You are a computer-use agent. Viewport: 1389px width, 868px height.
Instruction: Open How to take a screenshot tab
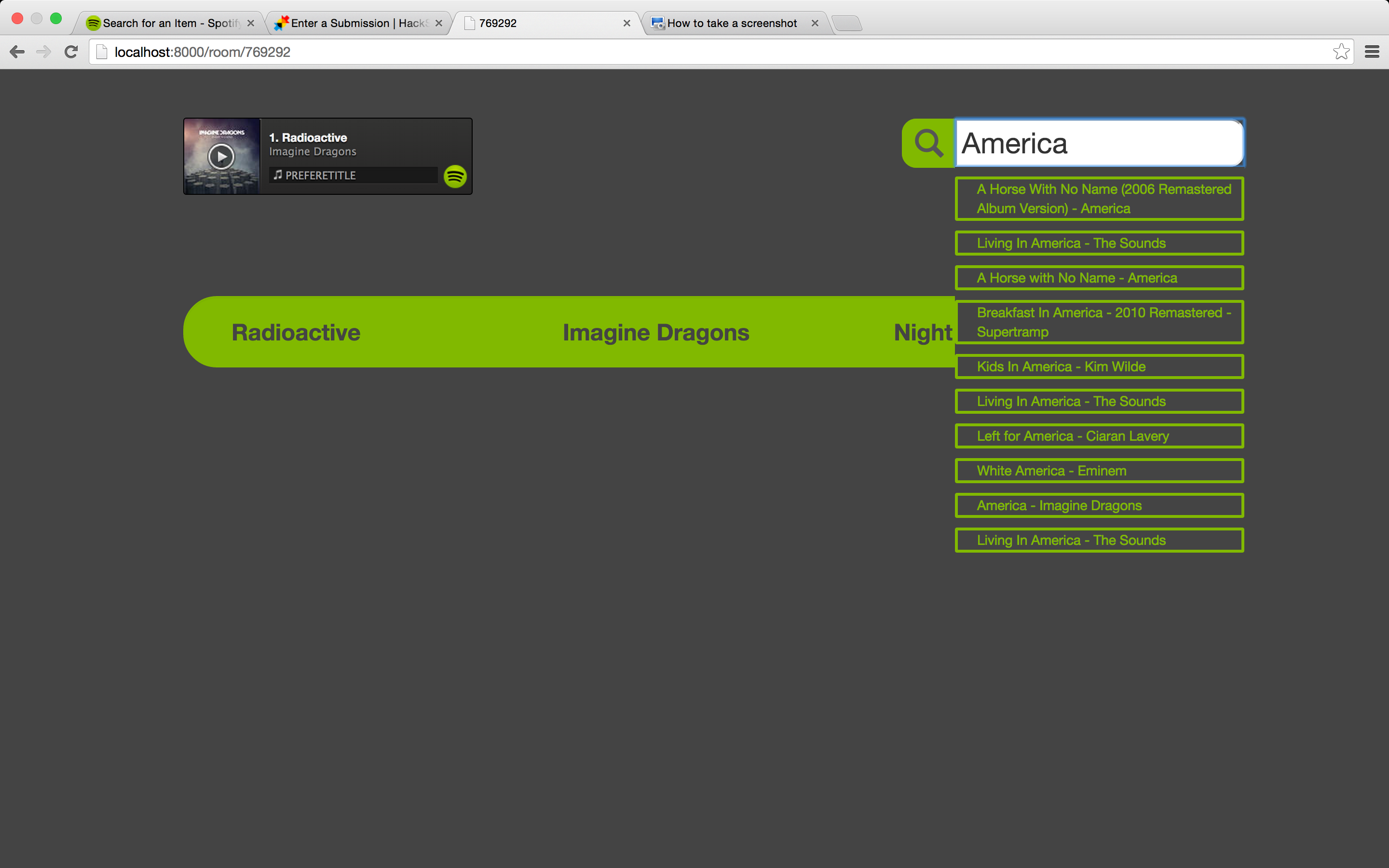(731, 24)
